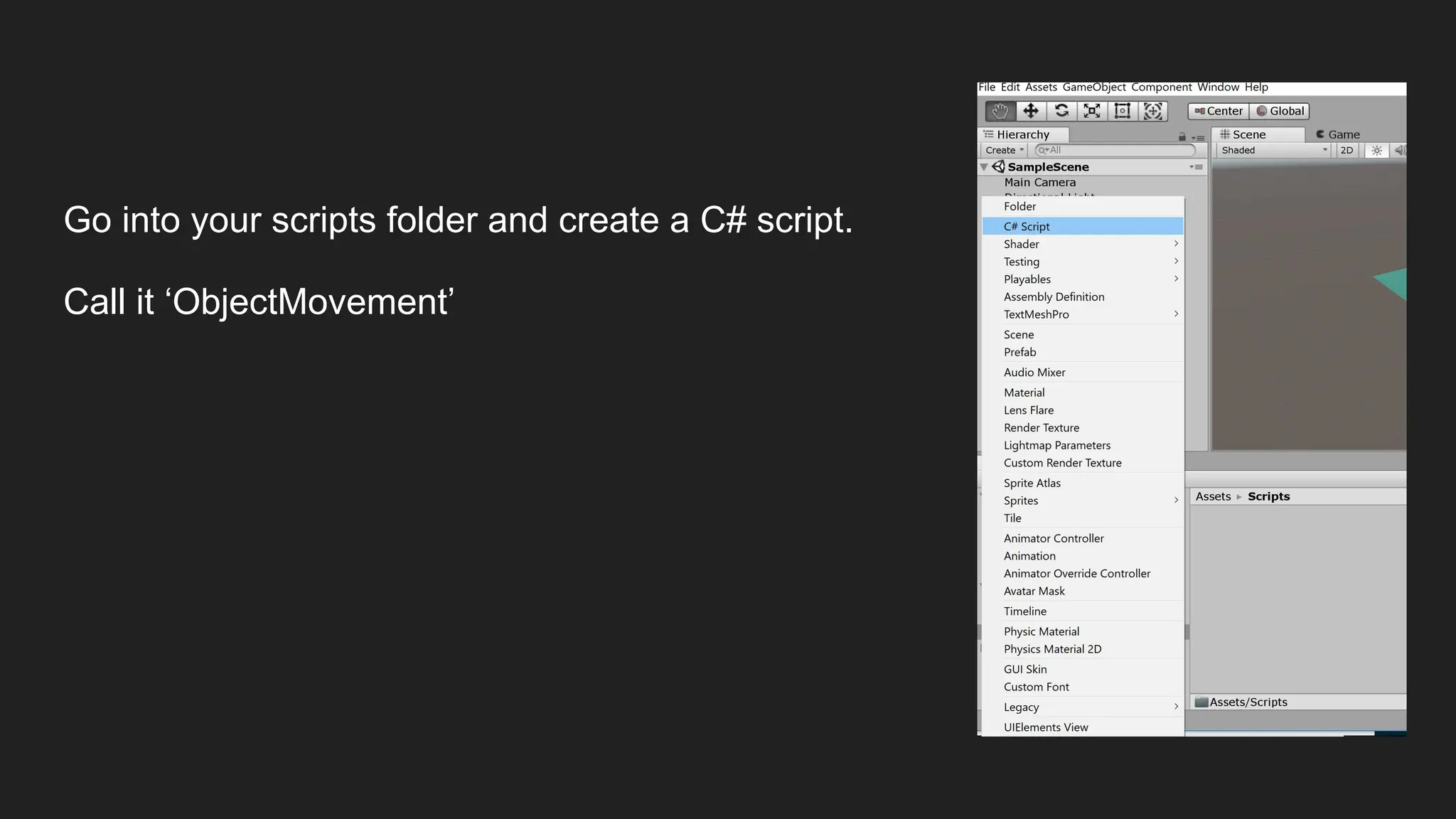1456x819 pixels.
Task: Open the GameObject menu
Action: pos(1094,87)
